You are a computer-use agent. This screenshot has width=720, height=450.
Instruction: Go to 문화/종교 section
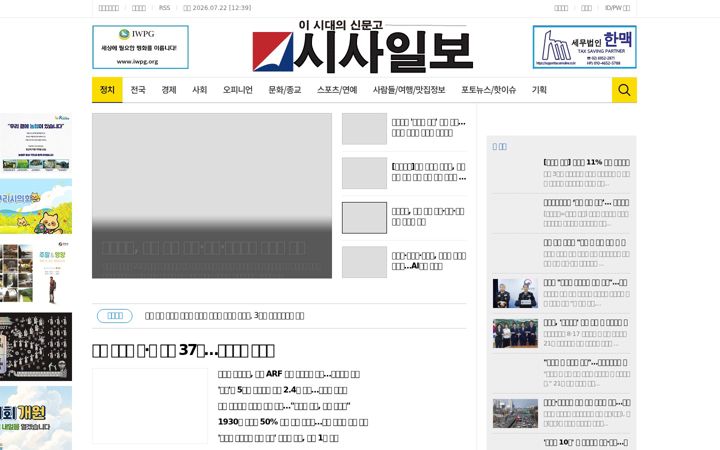point(285,90)
